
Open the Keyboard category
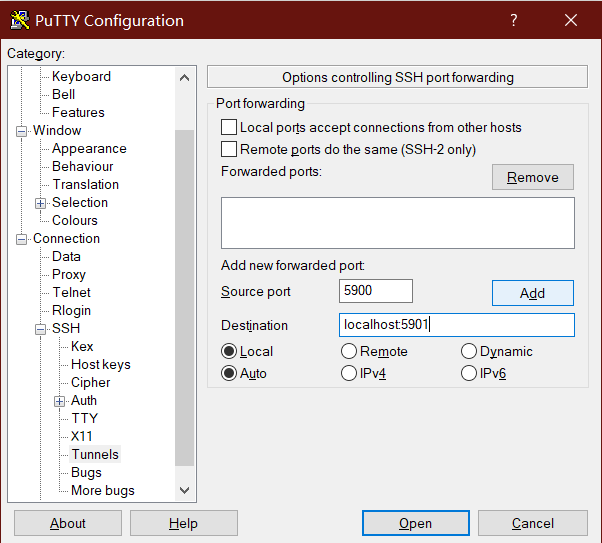[81, 76]
